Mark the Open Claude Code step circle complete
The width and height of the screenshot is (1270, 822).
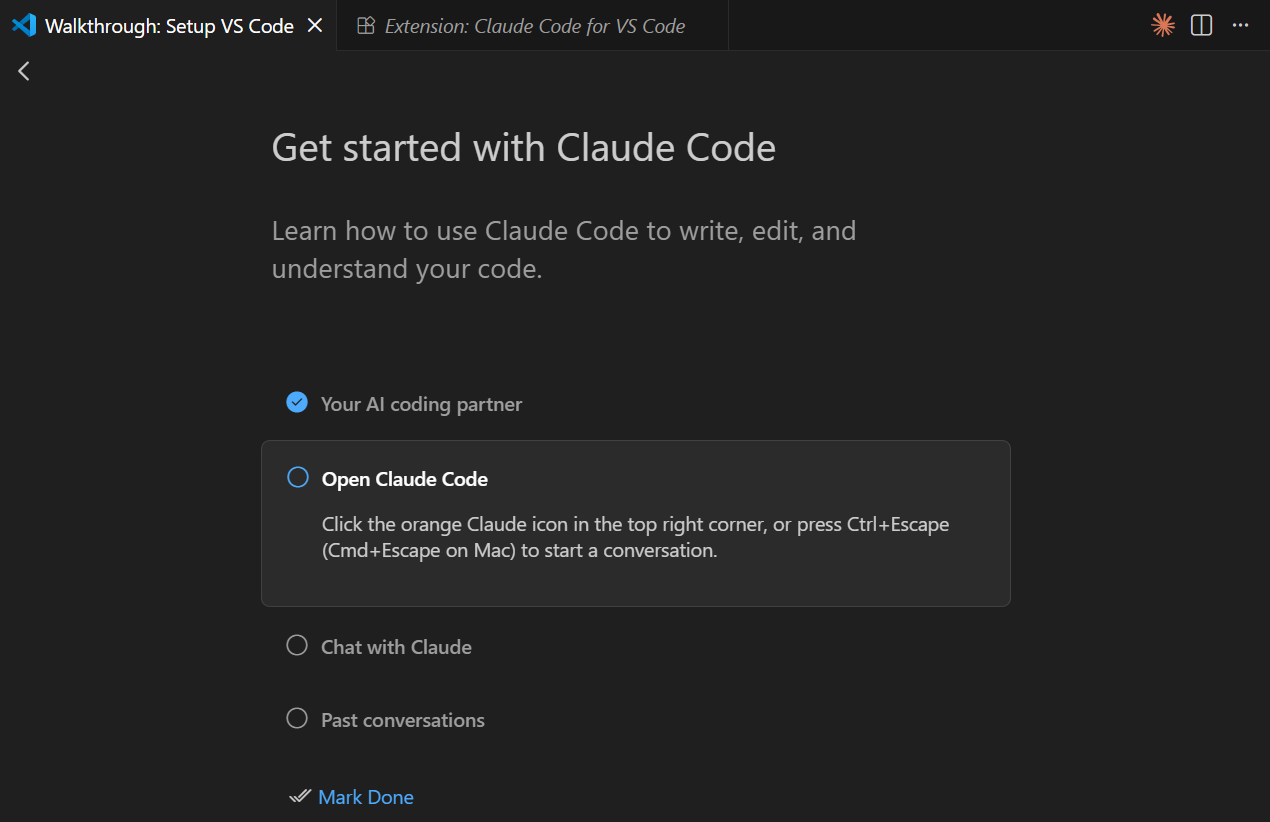(x=298, y=478)
